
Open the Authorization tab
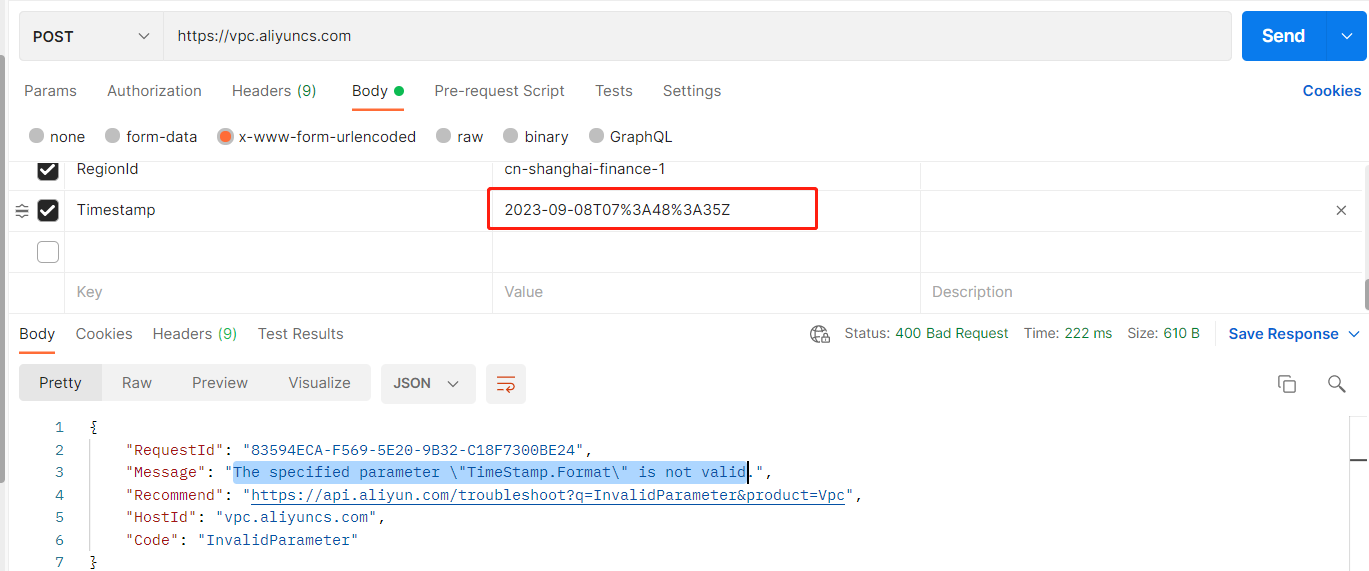point(154,91)
